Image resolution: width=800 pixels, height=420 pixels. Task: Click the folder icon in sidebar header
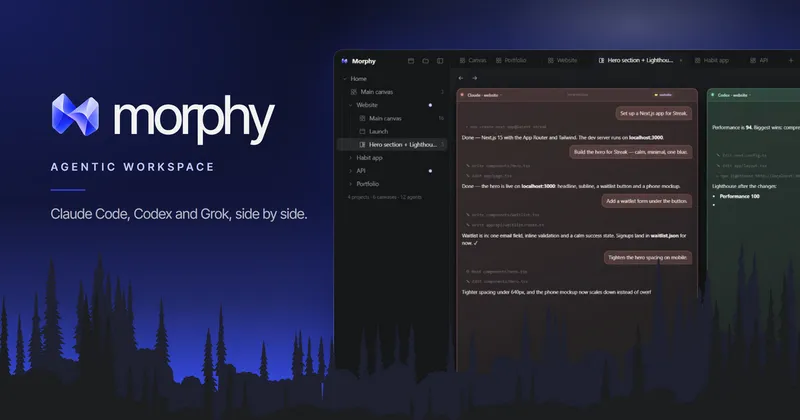[x=426, y=61]
